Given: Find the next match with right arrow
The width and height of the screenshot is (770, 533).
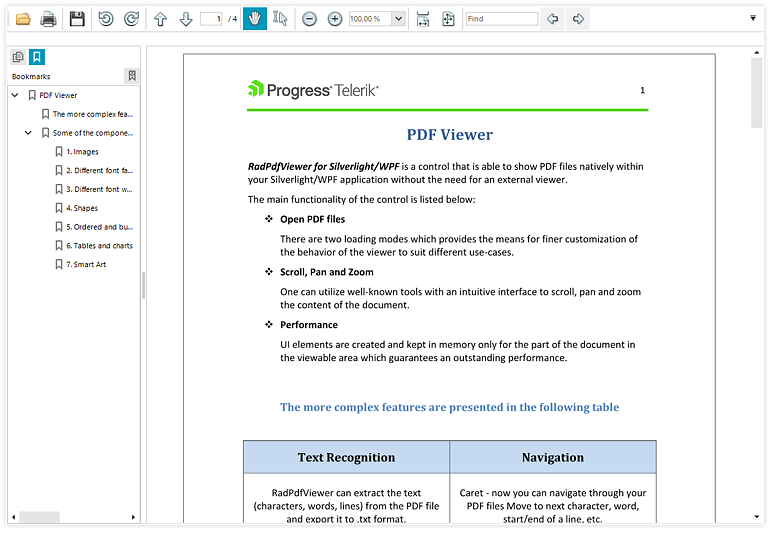Looking at the screenshot, I should pyautogui.click(x=578, y=19).
